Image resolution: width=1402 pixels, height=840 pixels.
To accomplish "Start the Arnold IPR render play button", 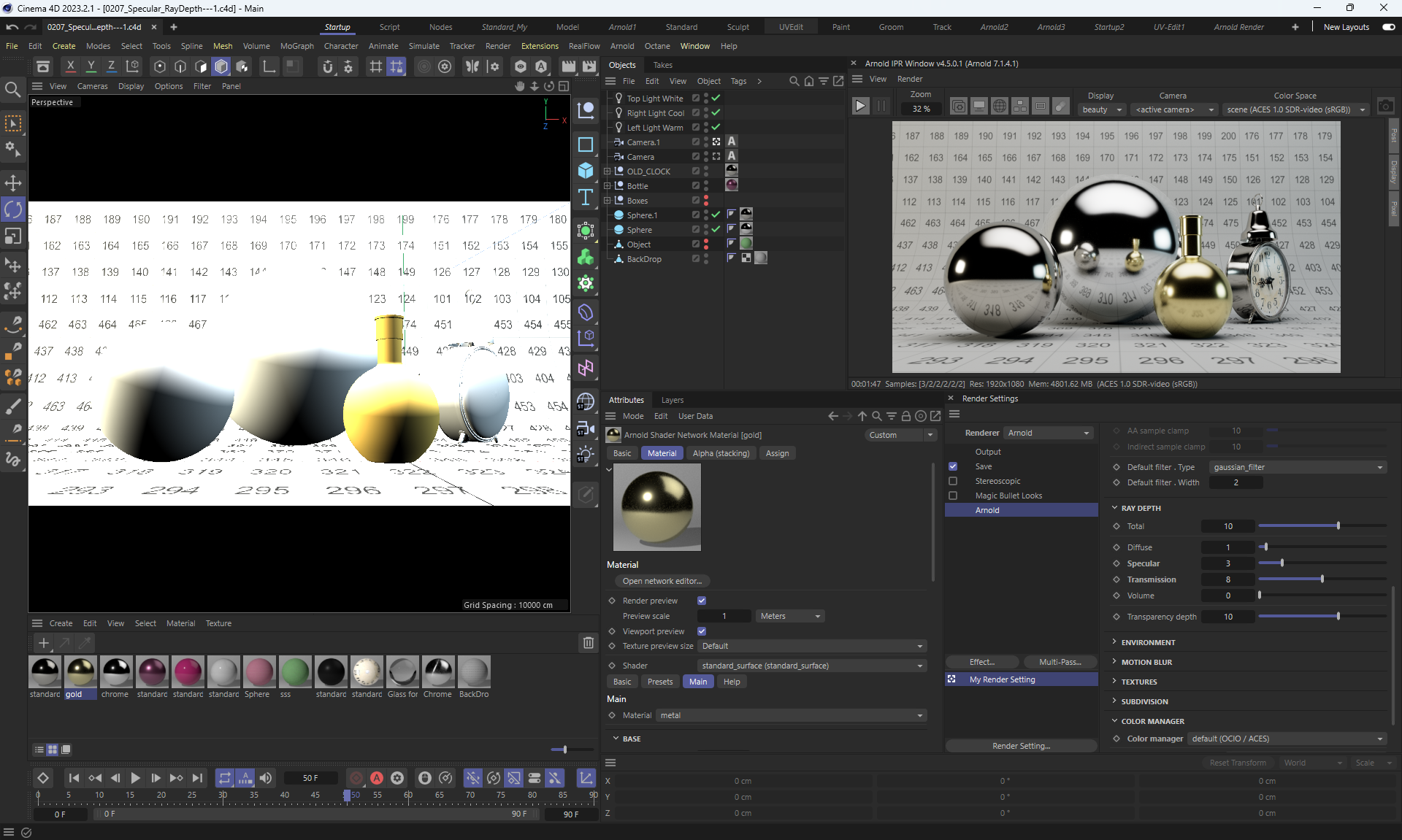I will (x=860, y=107).
